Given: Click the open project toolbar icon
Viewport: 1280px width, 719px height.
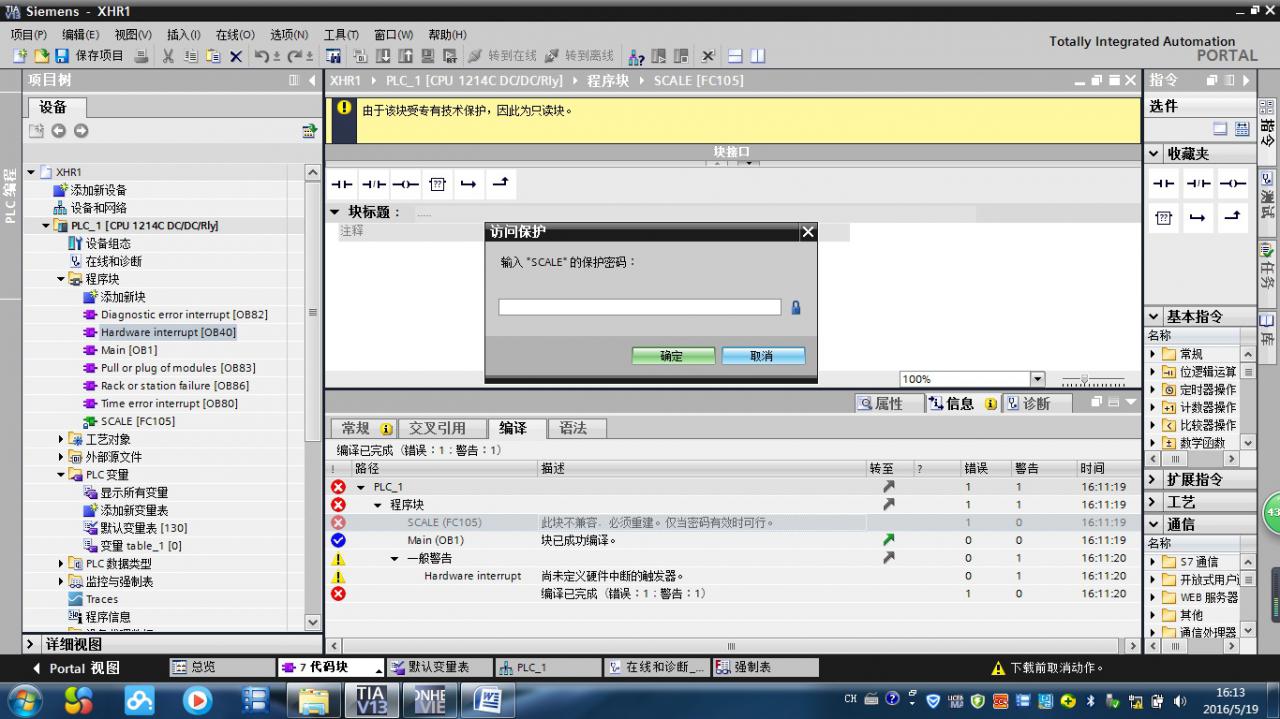Looking at the screenshot, I should point(41,57).
